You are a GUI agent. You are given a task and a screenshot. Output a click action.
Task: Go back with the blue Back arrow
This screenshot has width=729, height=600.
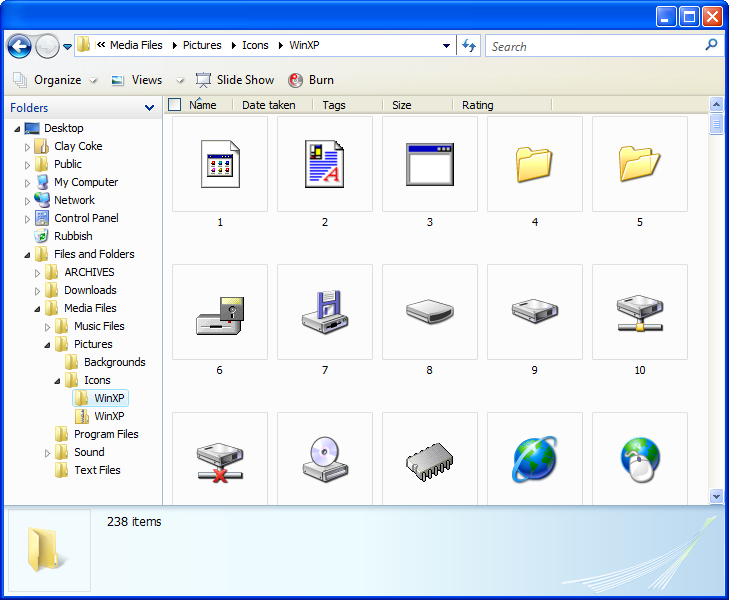20,46
